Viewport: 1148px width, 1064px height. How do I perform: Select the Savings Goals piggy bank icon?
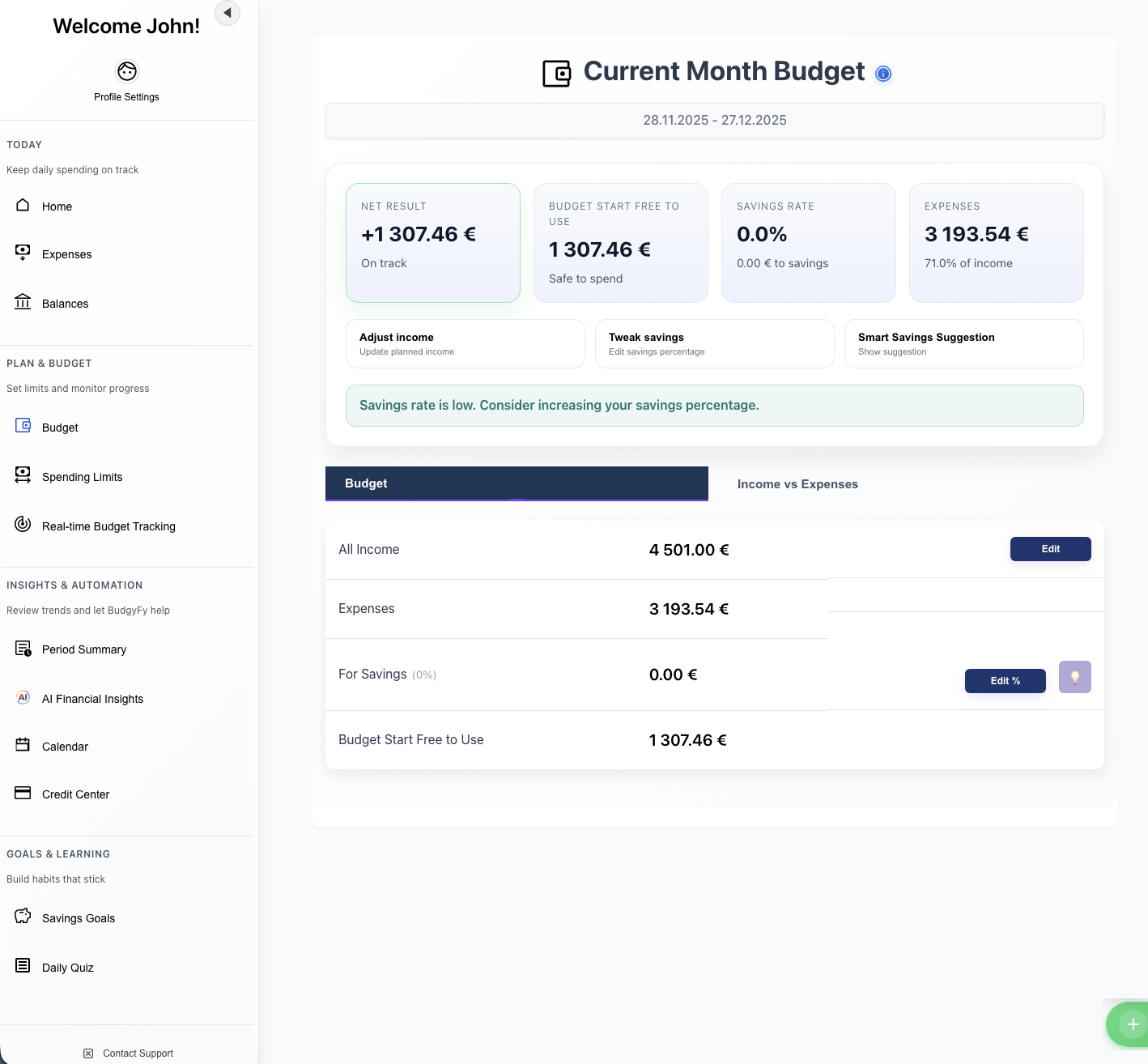(22, 917)
